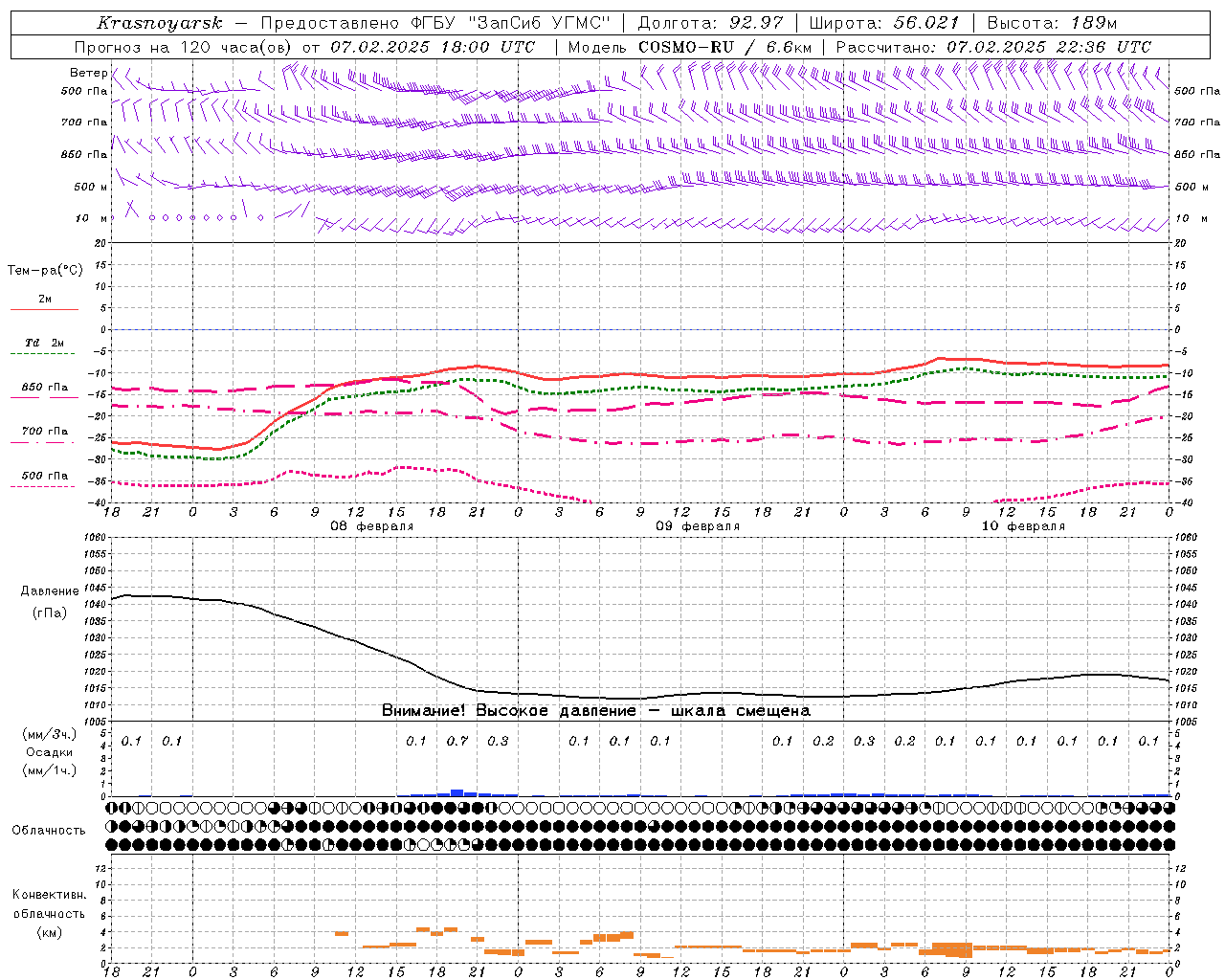
Task: Select the '0.7' precipitation value
Action: click(x=457, y=741)
